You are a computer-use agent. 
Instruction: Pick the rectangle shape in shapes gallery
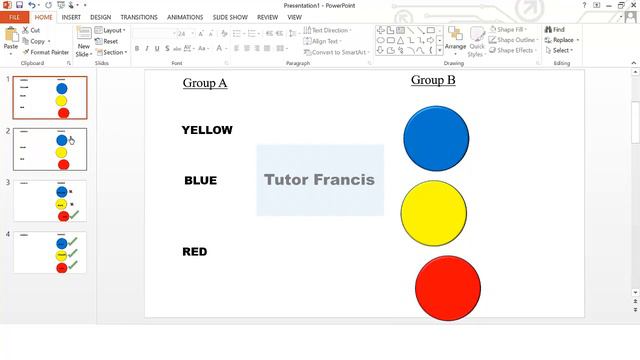431,30
